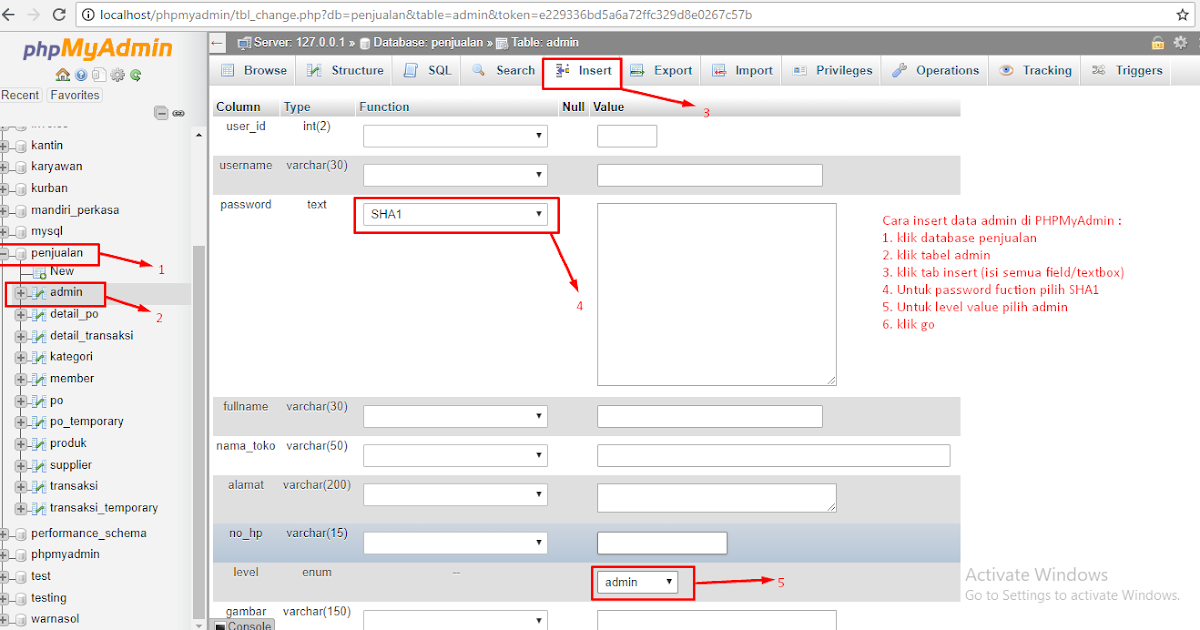Click the SQL toolbar icon
Screen dimensions: 1200x630
point(411,70)
